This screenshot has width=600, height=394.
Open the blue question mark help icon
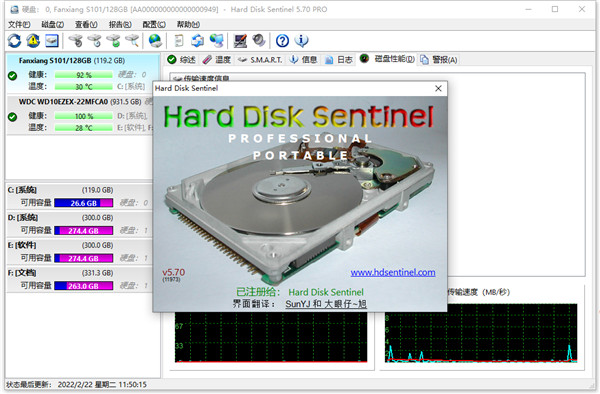click(282, 41)
